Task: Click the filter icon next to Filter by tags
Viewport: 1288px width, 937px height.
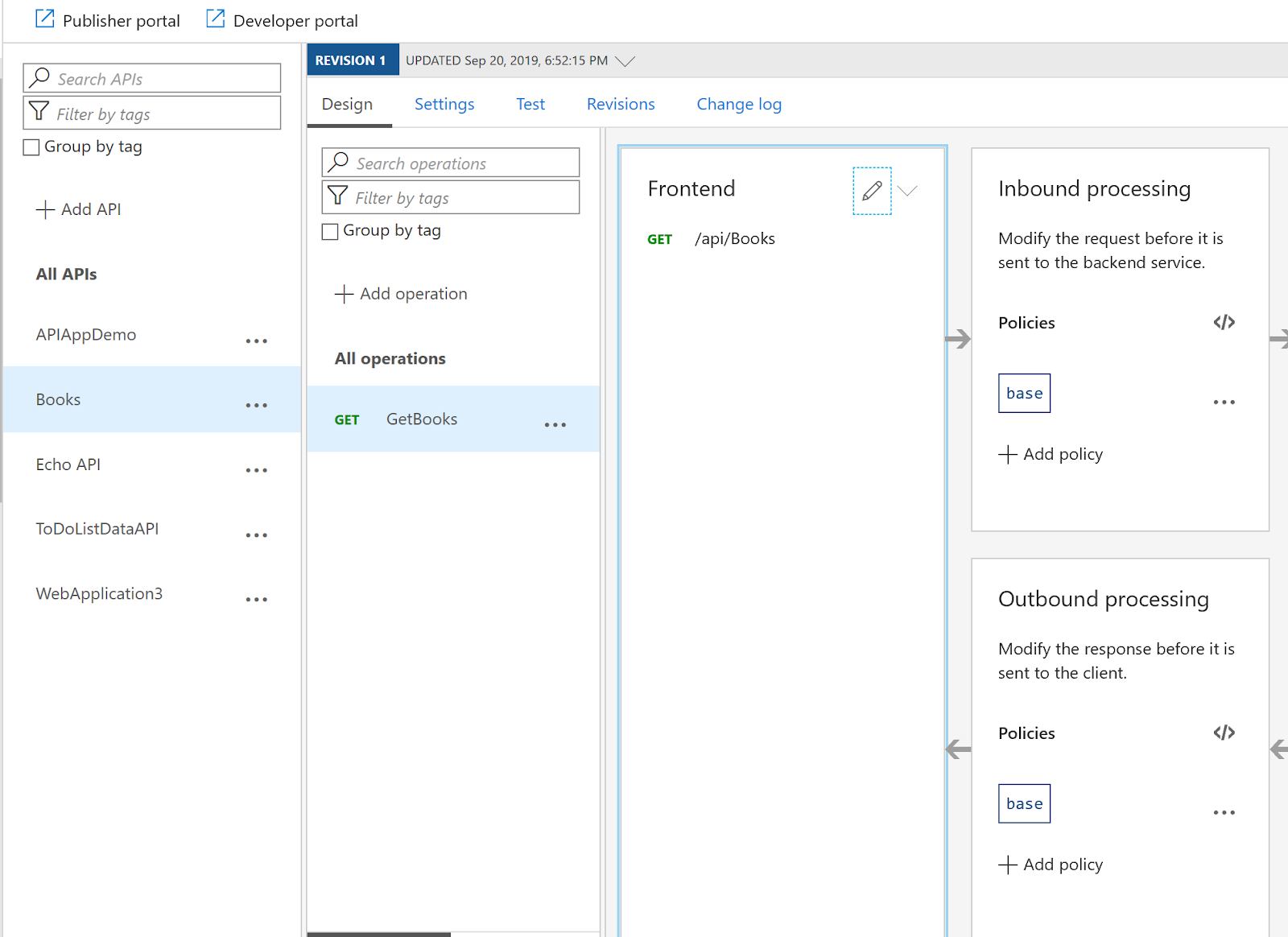Action: (x=337, y=196)
